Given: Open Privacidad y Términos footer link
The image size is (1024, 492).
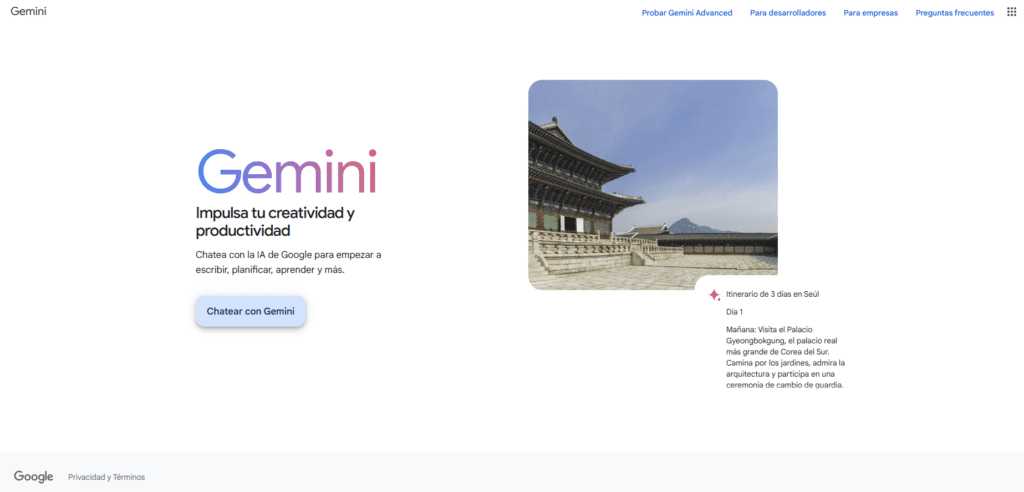Looking at the screenshot, I should pos(106,477).
